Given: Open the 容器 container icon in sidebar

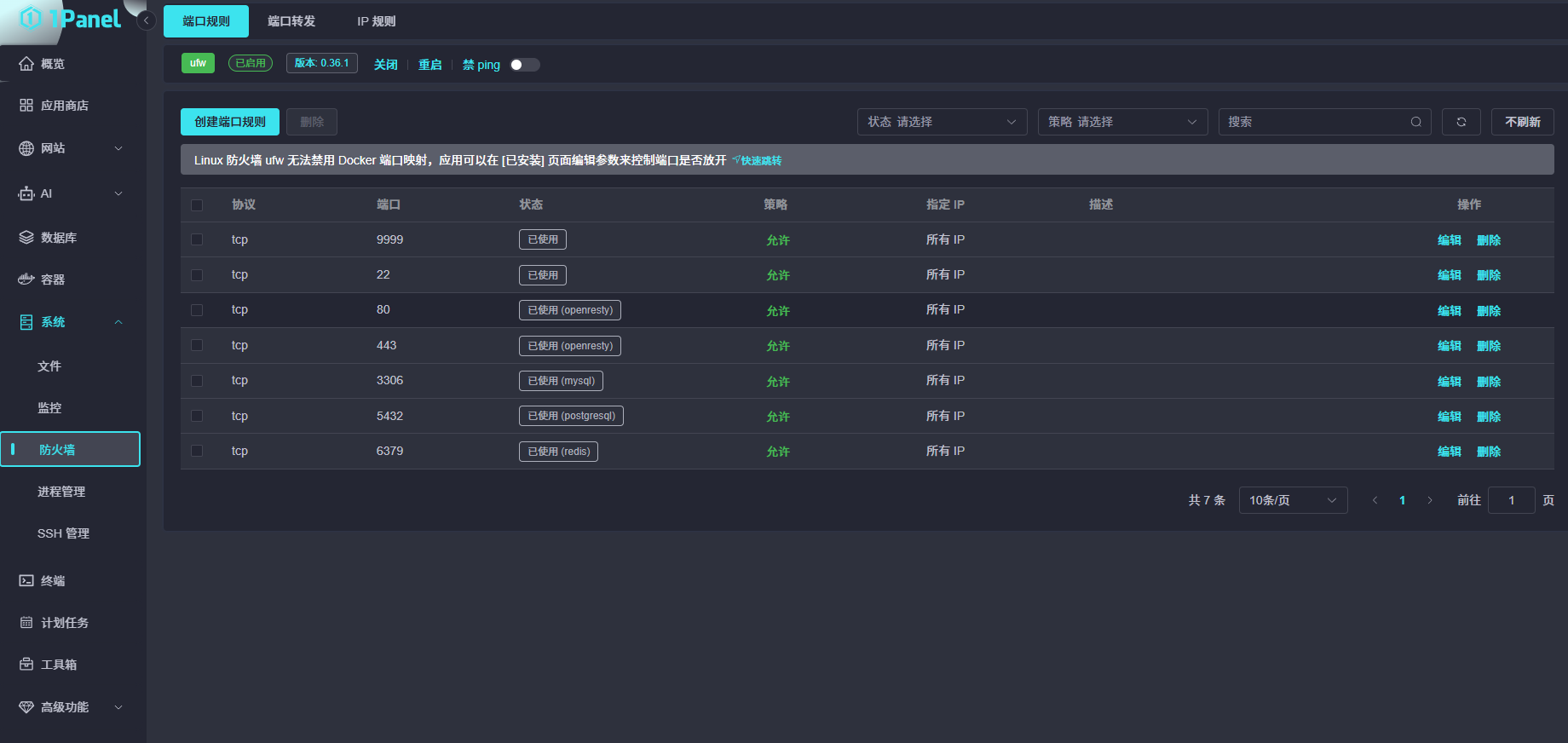Looking at the screenshot, I should tap(26, 279).
